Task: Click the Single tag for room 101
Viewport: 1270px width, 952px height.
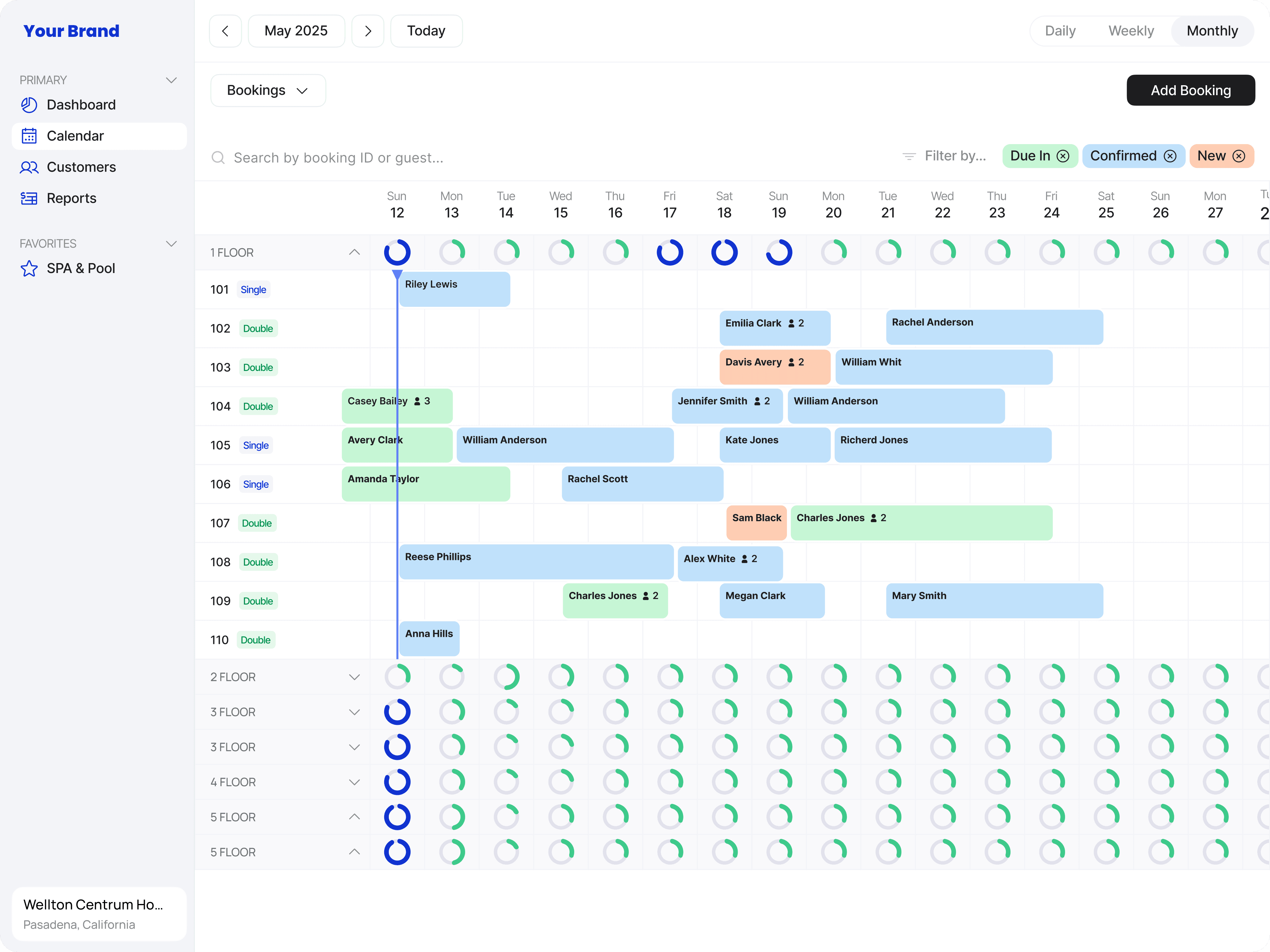Action: pyautogui.click(x=253, y=290)
